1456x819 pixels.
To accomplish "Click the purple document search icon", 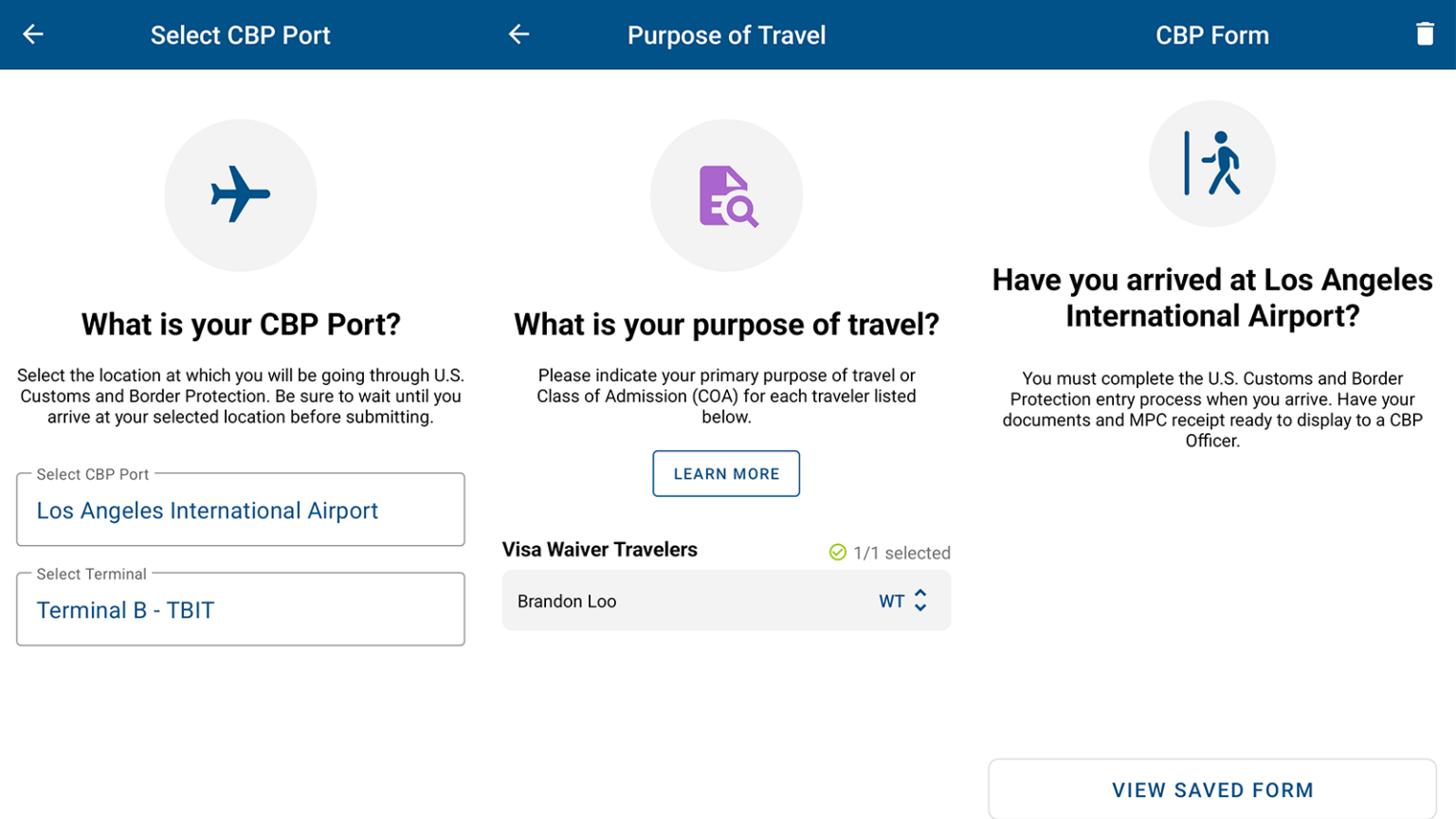I will click(725, 195).
